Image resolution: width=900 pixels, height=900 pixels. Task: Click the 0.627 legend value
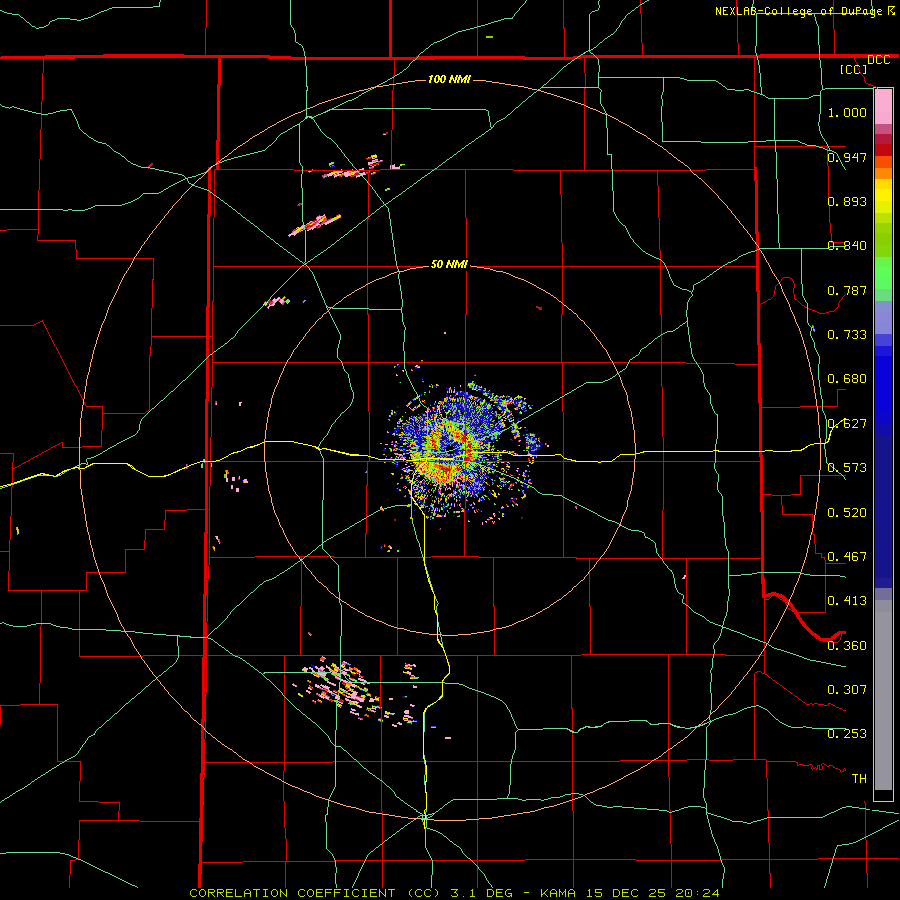[x=847, y=424]
